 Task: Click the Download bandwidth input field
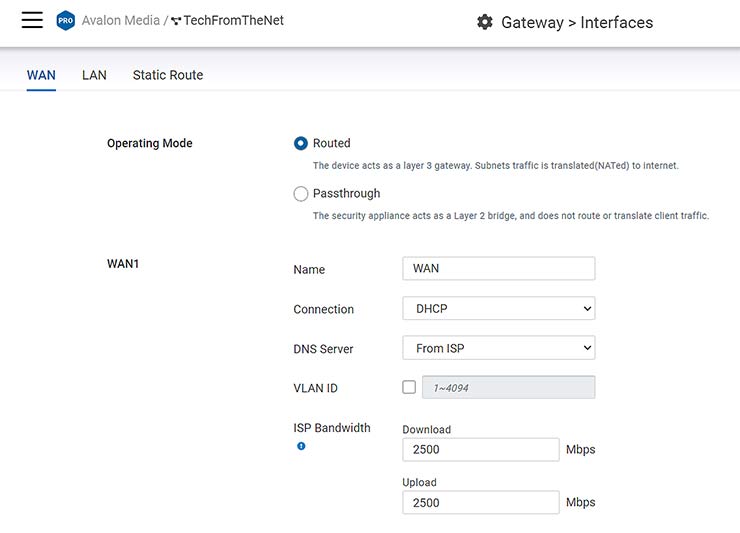(480, 449)
